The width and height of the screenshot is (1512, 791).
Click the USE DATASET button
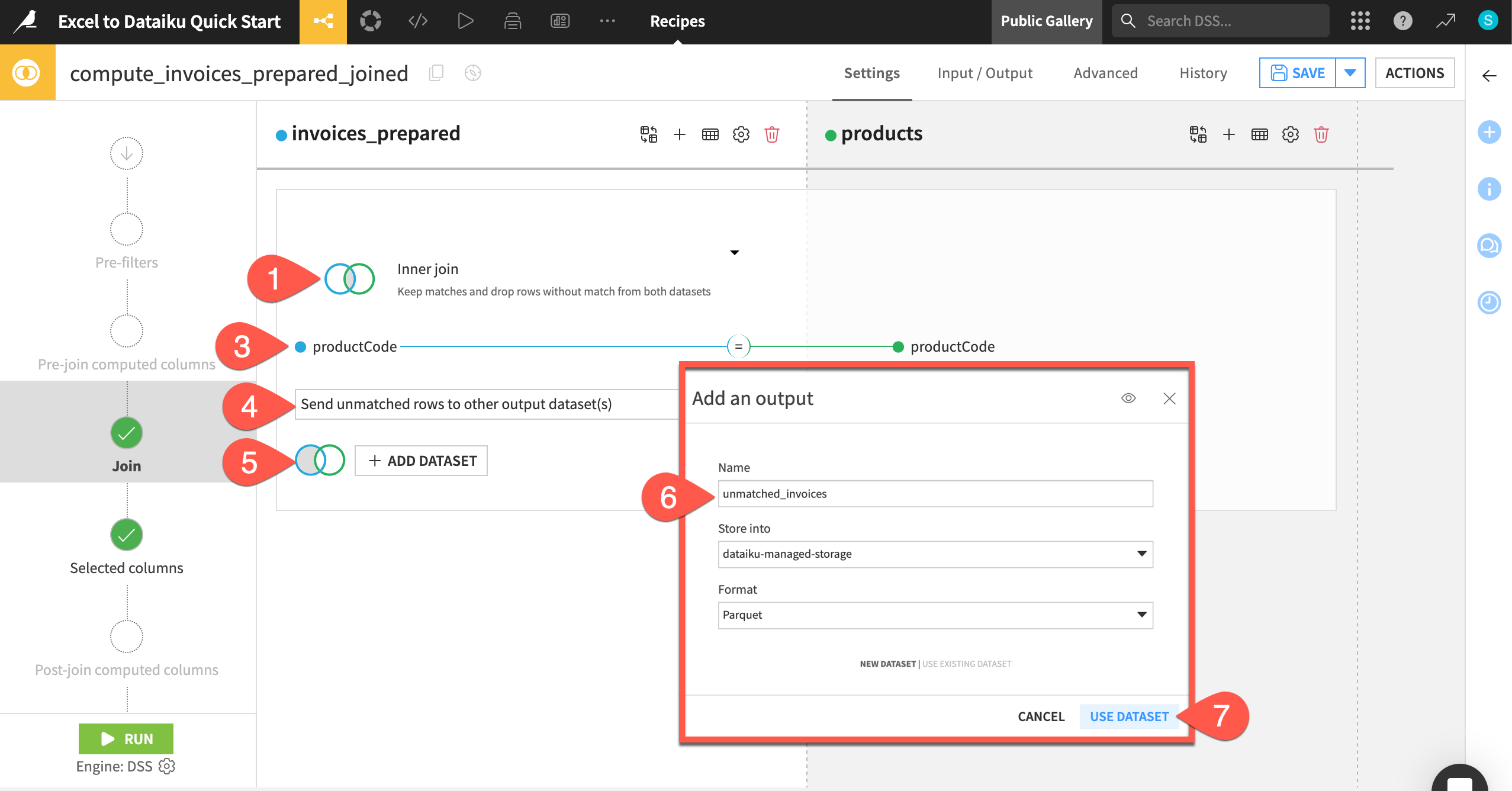1128,716
